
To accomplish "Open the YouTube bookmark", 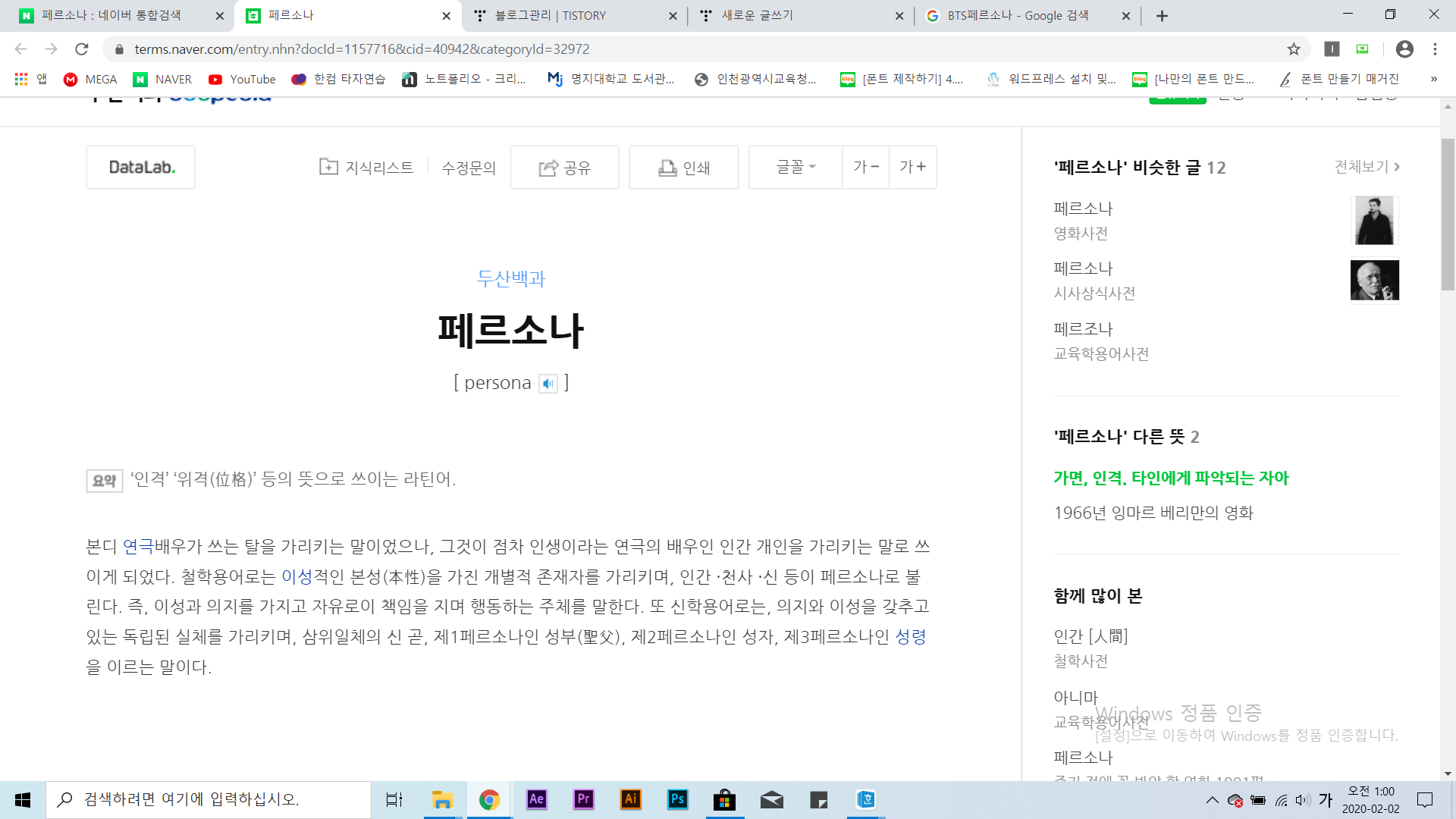I will click(x=242, y=79).
